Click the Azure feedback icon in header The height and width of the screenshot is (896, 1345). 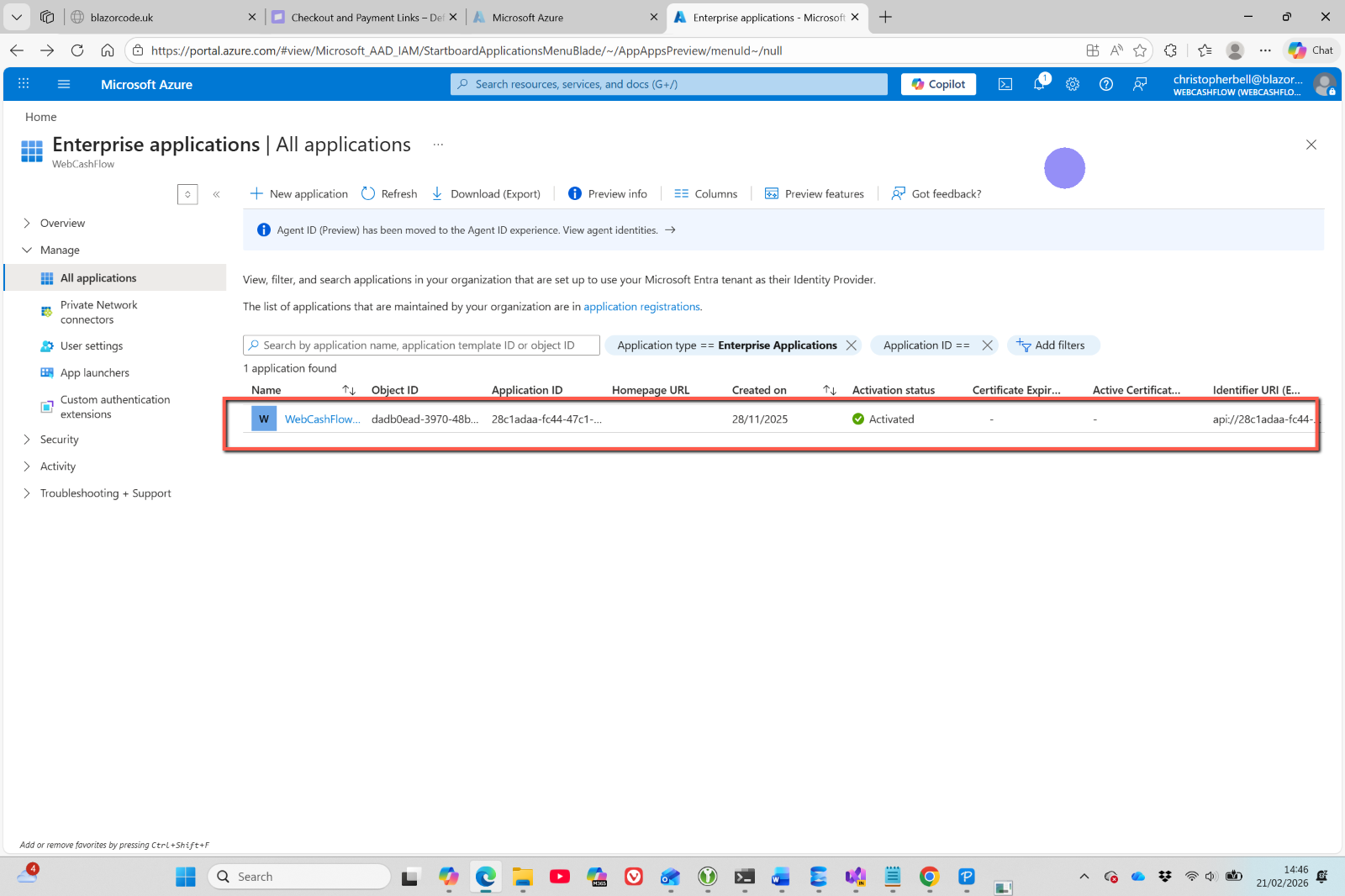[1140, 84]
